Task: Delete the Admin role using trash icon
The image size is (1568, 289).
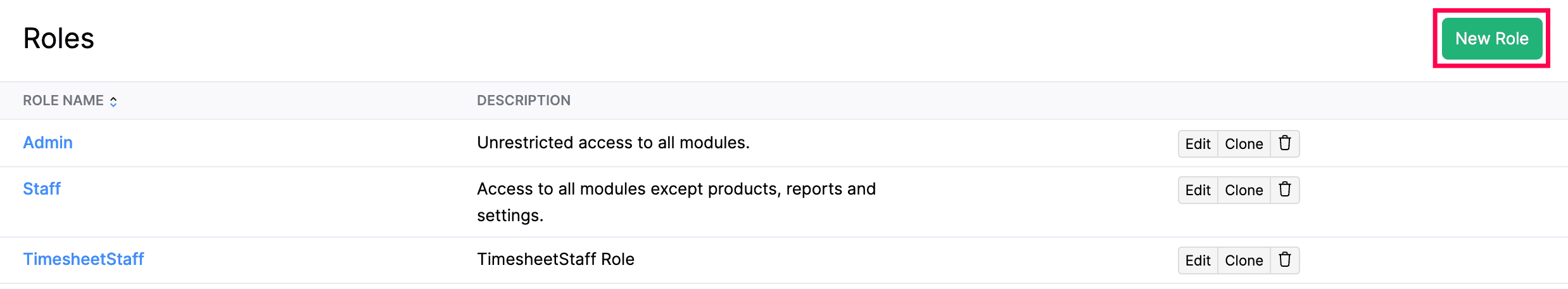Action: [x=1284, y=144]
